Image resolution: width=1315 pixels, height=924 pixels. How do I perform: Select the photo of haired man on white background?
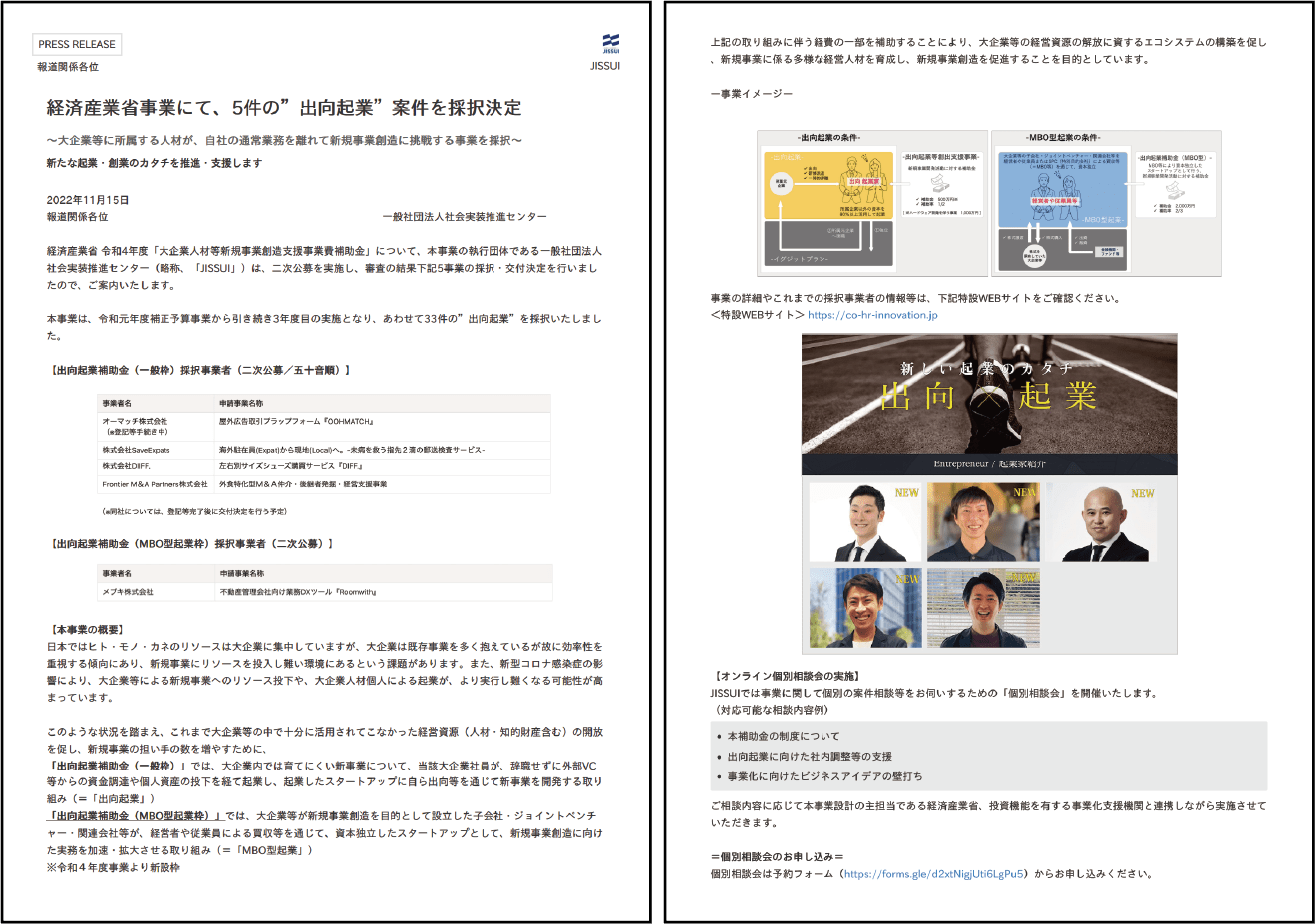coord(865,522)
